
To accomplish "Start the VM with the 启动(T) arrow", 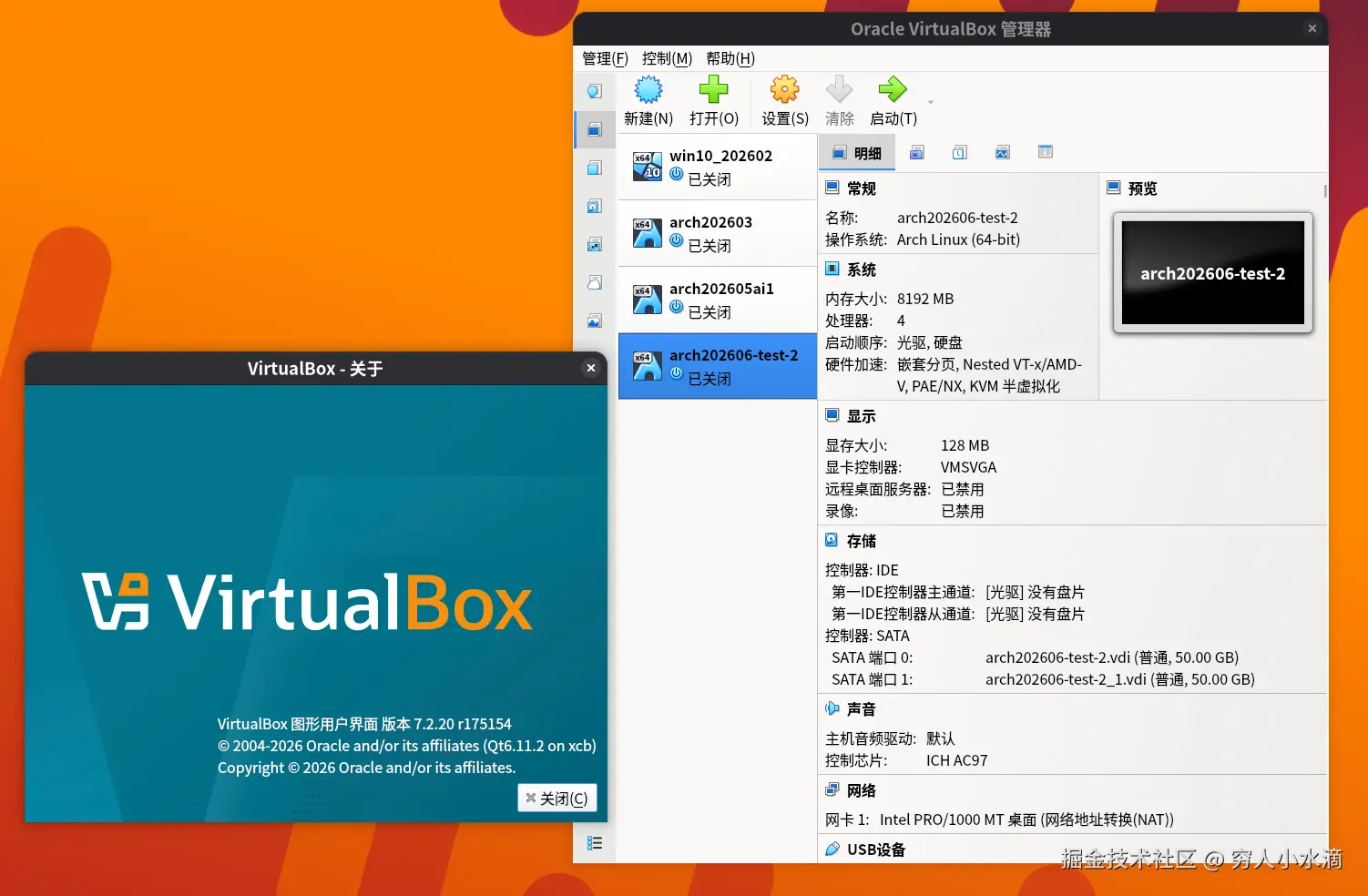I will [x=893, y=89].
